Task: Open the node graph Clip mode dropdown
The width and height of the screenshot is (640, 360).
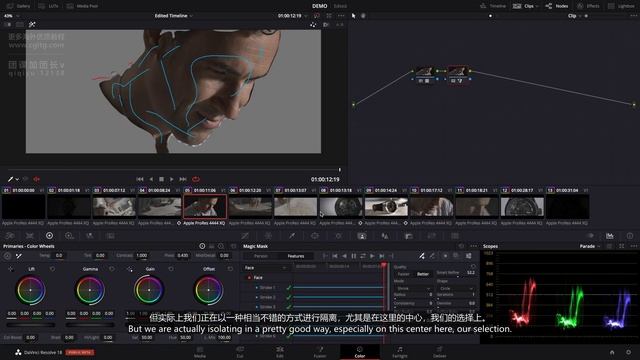Action: tap(575, 16)
